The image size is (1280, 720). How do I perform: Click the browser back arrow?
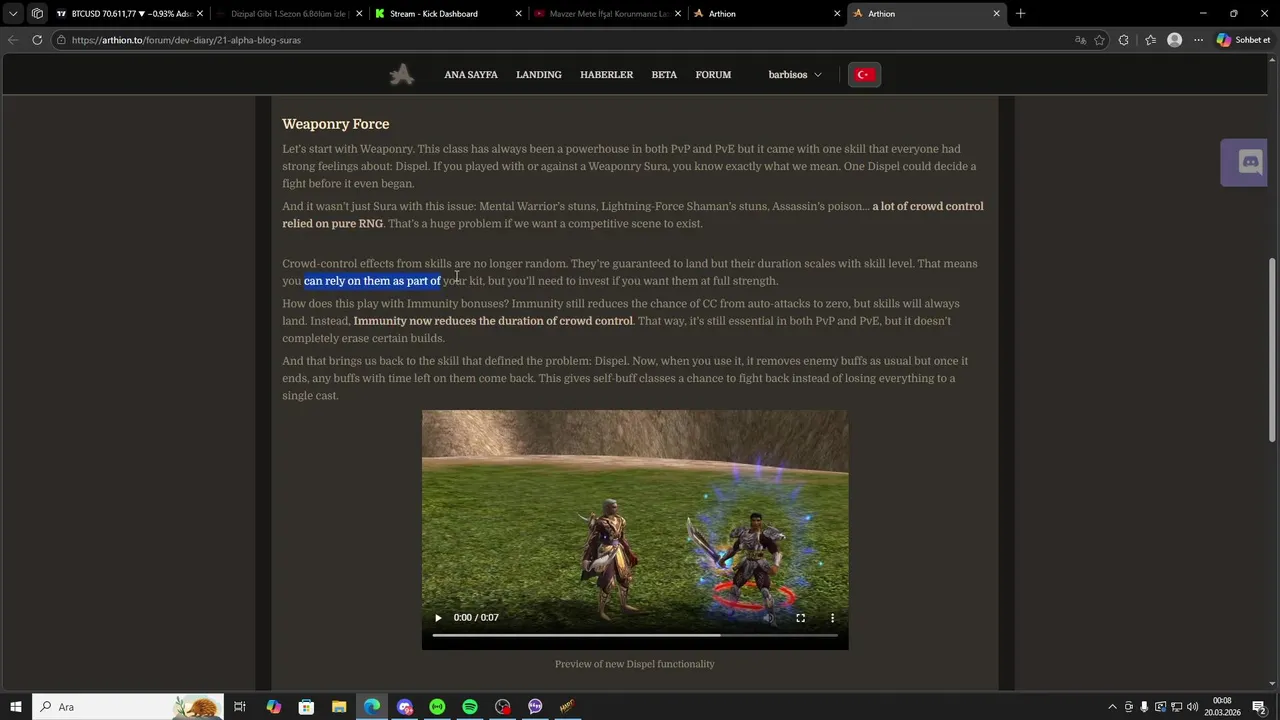click(12, 40)
